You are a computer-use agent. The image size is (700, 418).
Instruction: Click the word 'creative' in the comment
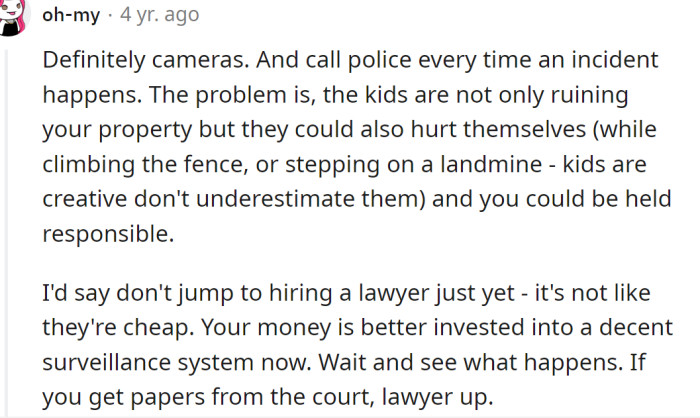(x=85, y=199)
